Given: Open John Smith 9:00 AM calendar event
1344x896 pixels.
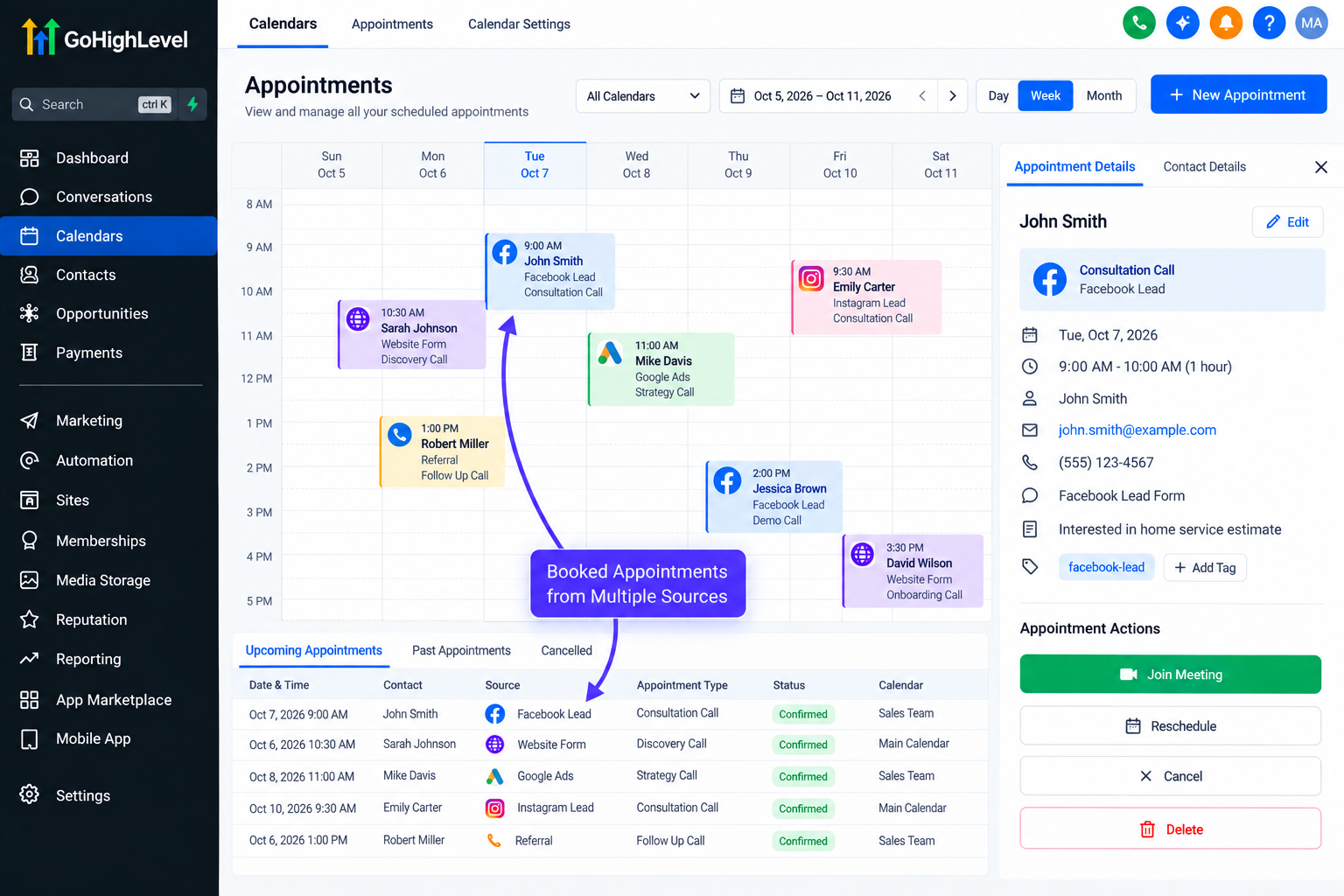Looking at the screenshot, I should [550, 271].
